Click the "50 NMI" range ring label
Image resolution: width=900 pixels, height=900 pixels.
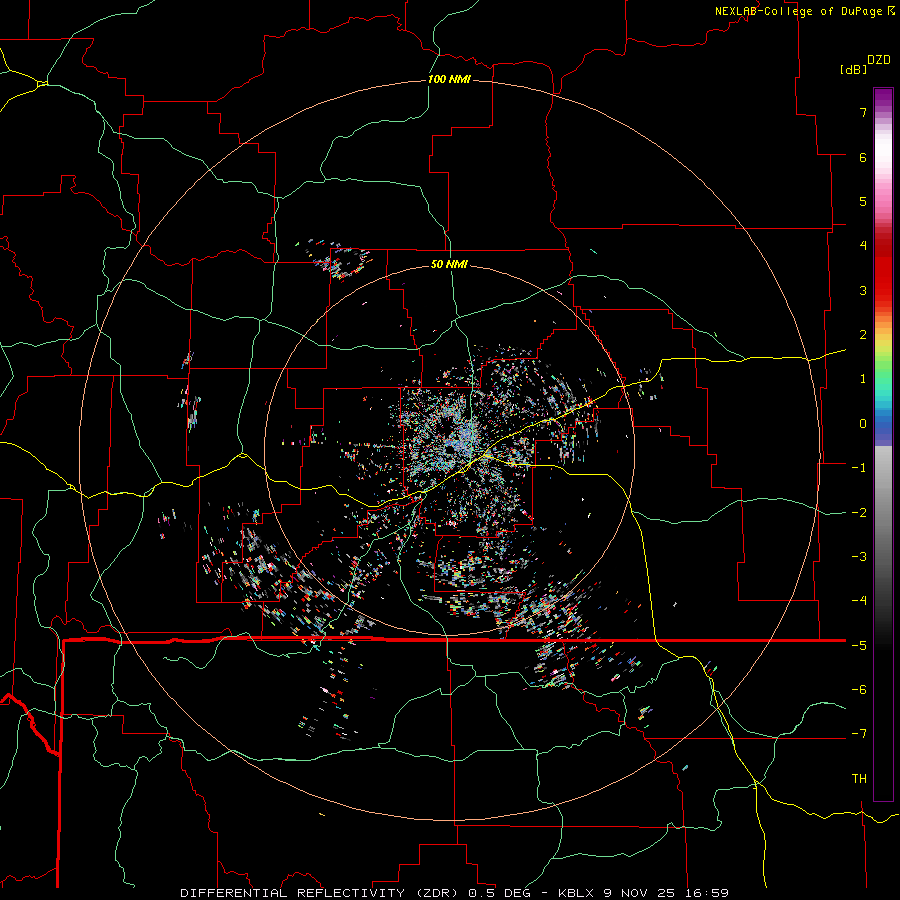(449, 264)
